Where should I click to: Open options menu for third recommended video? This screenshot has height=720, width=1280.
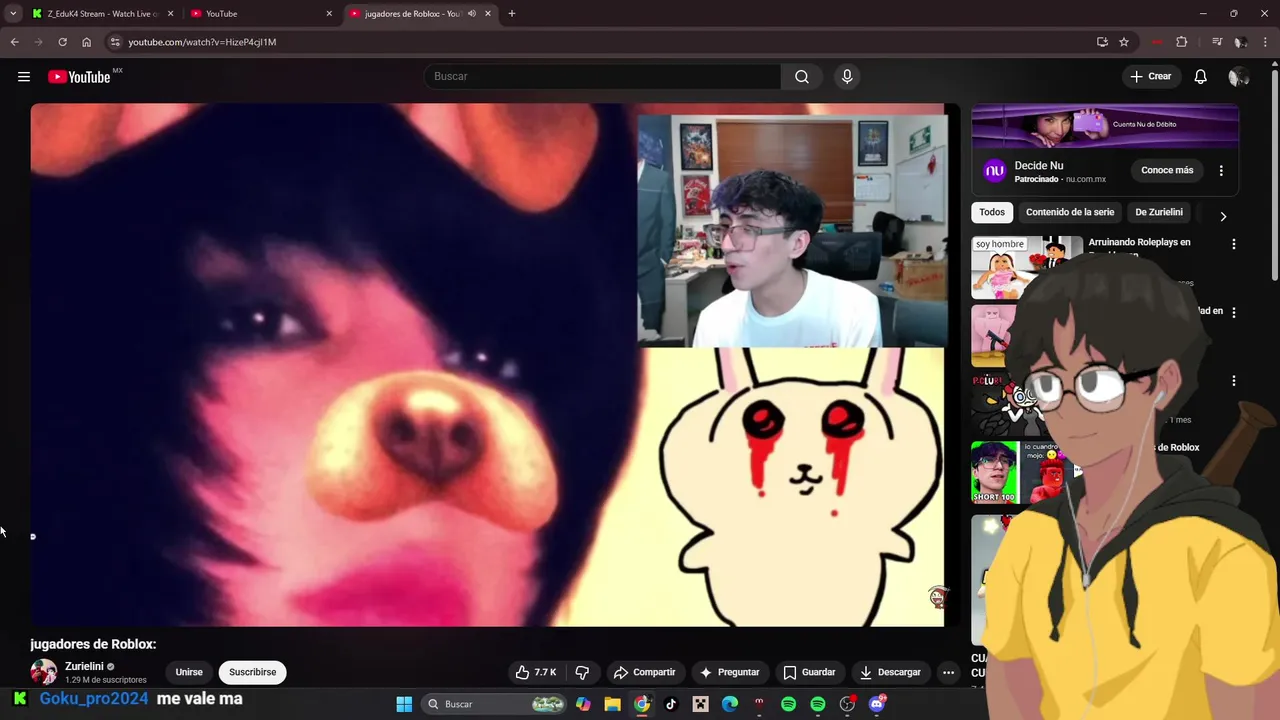pos(1234,381)
